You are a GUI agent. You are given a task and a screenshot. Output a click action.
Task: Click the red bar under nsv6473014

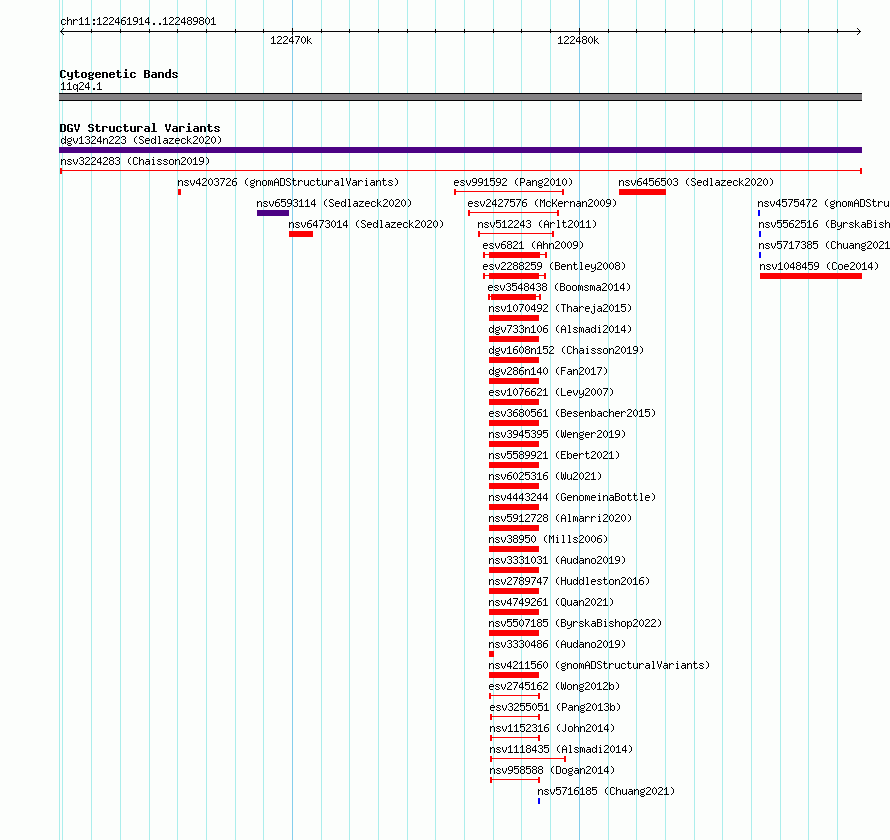[x=301, y=234]
